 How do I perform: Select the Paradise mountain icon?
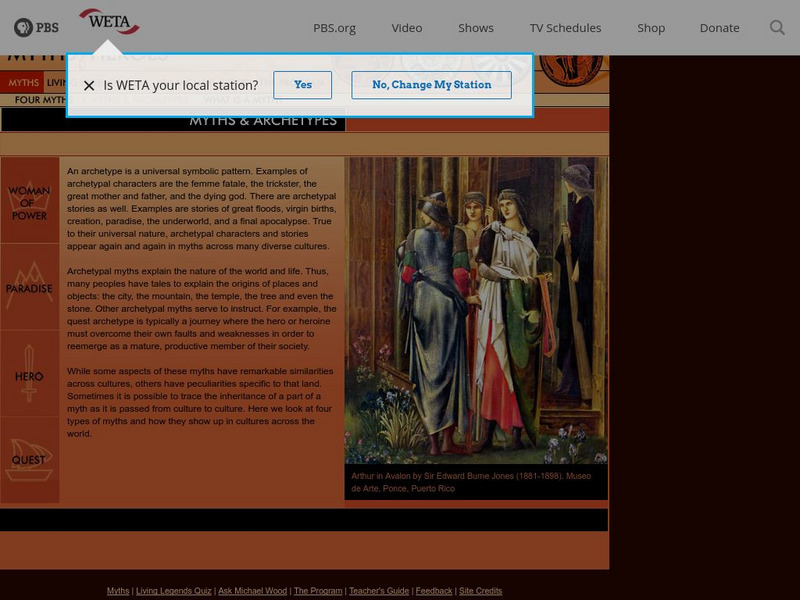click(x=30, y=287)
